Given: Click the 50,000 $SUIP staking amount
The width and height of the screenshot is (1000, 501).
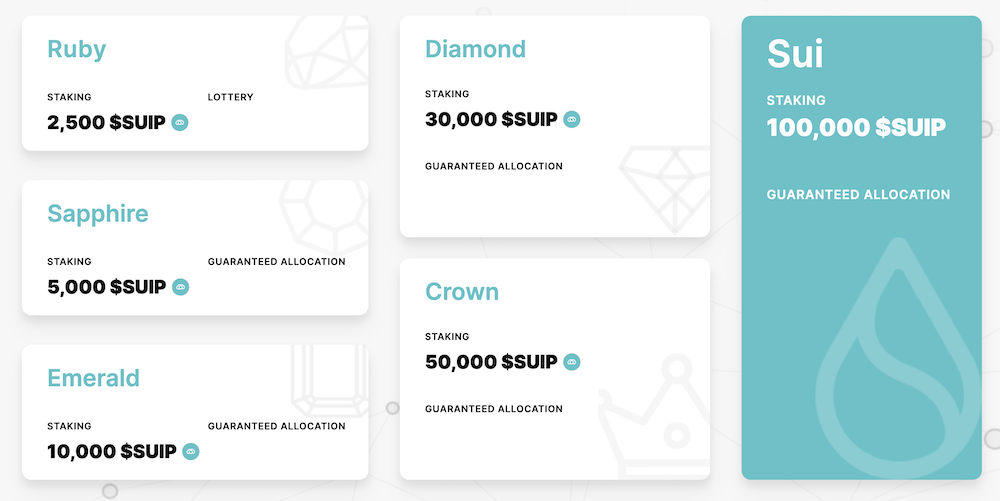Looking at the screenshot, I should (x=491, y=362).
